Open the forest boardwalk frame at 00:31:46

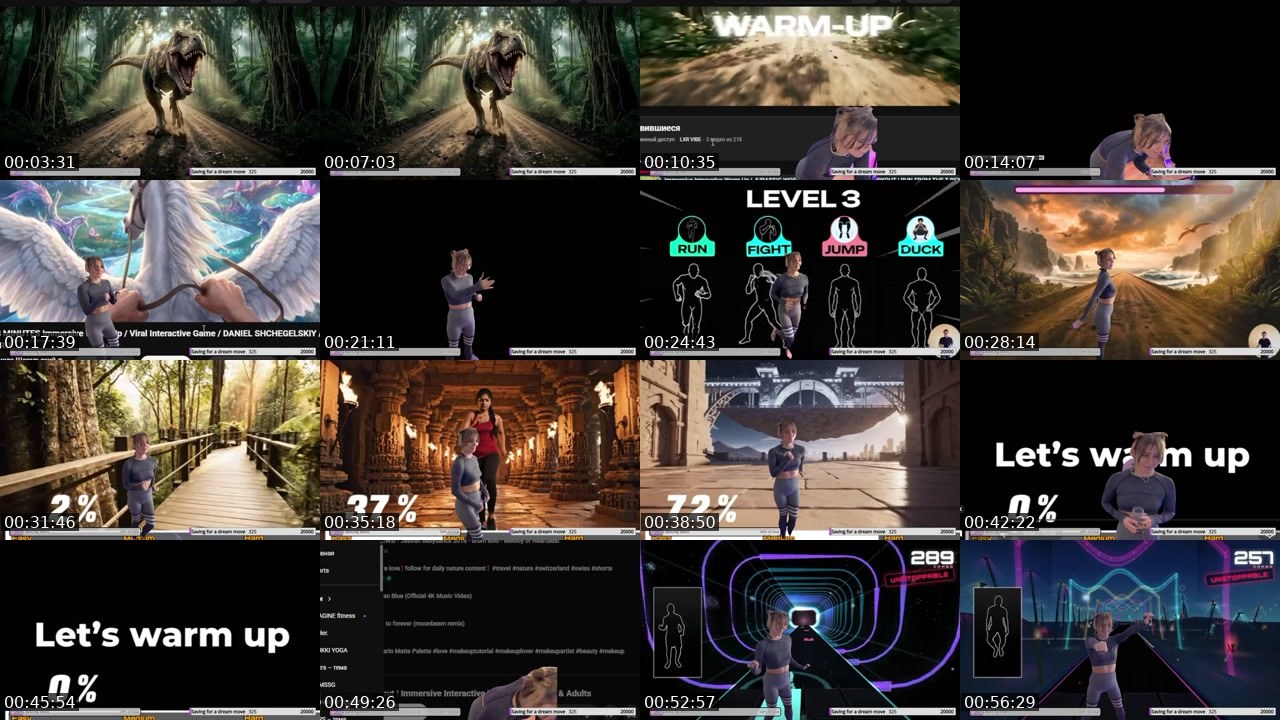point(160,450)
